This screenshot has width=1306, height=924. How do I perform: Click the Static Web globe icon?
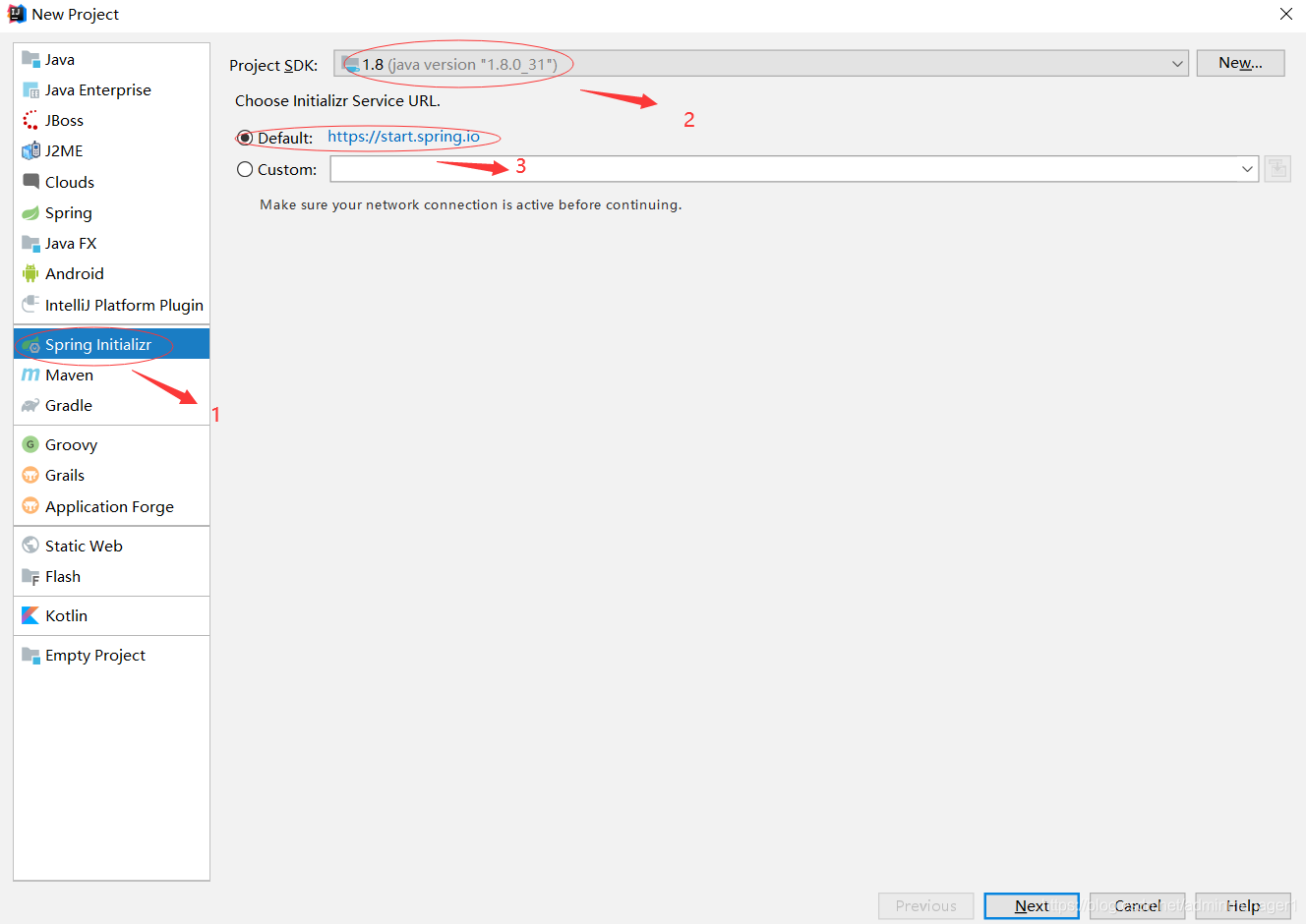tap(30, 546)
